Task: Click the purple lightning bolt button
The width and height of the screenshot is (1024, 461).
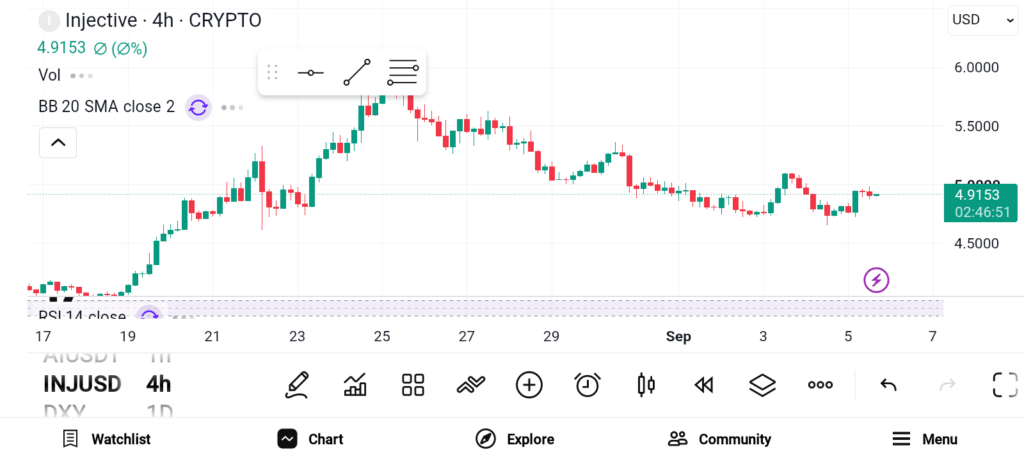Action: 876,280
